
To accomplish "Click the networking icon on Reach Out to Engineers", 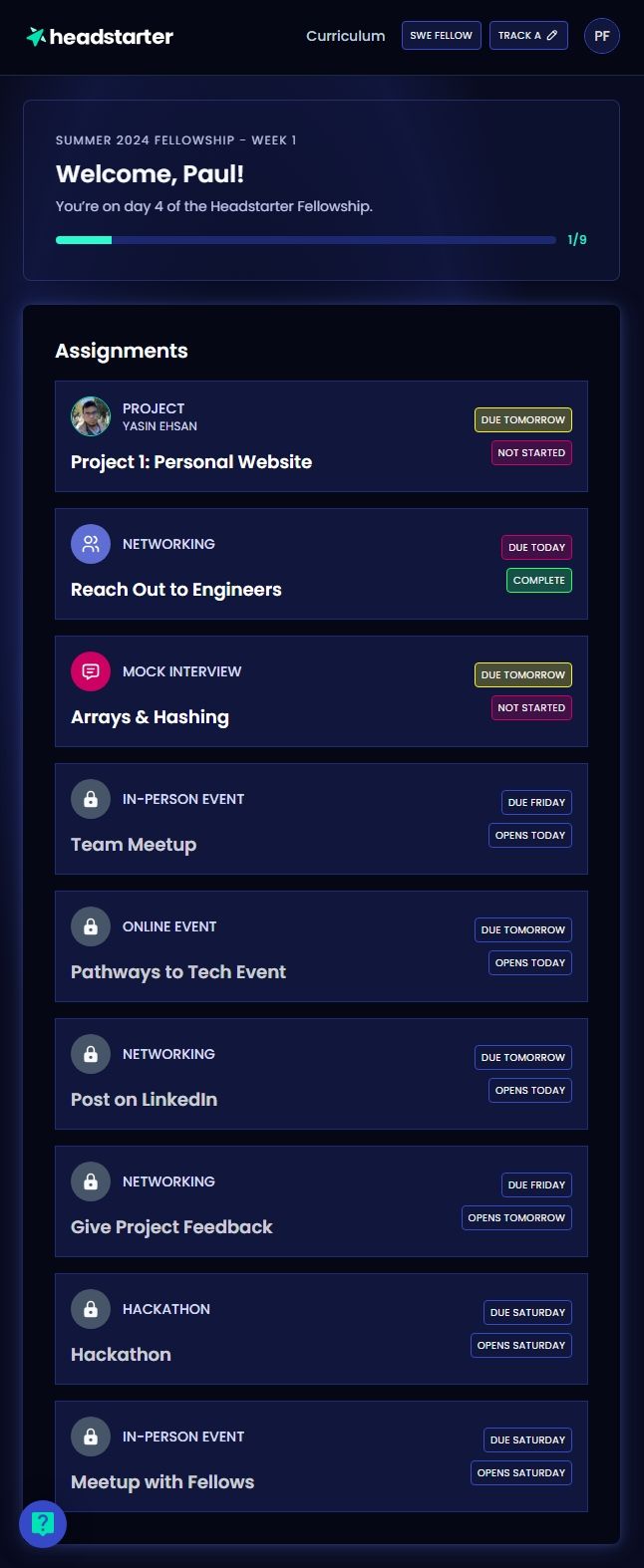I will coord(91,544).
